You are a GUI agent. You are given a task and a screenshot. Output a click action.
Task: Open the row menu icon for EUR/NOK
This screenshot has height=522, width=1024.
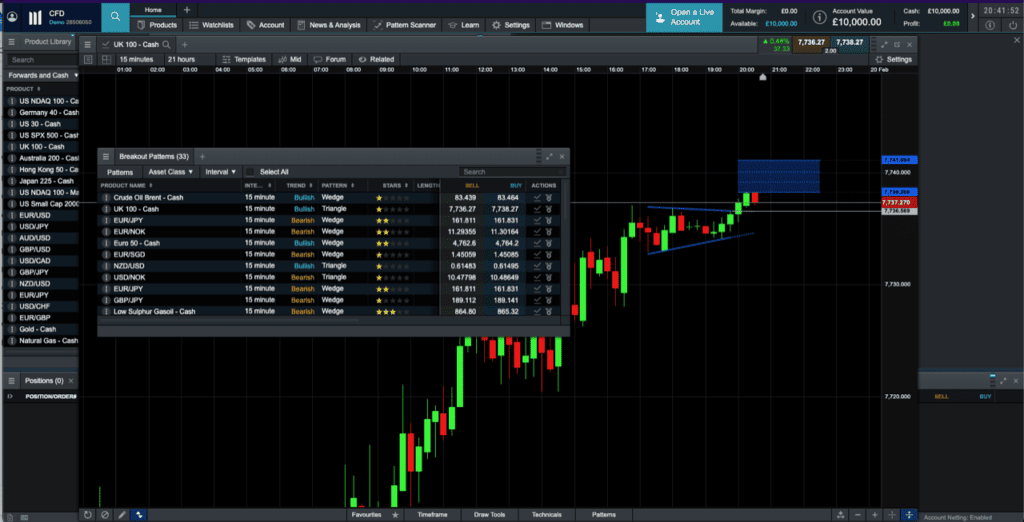(106, 232)
